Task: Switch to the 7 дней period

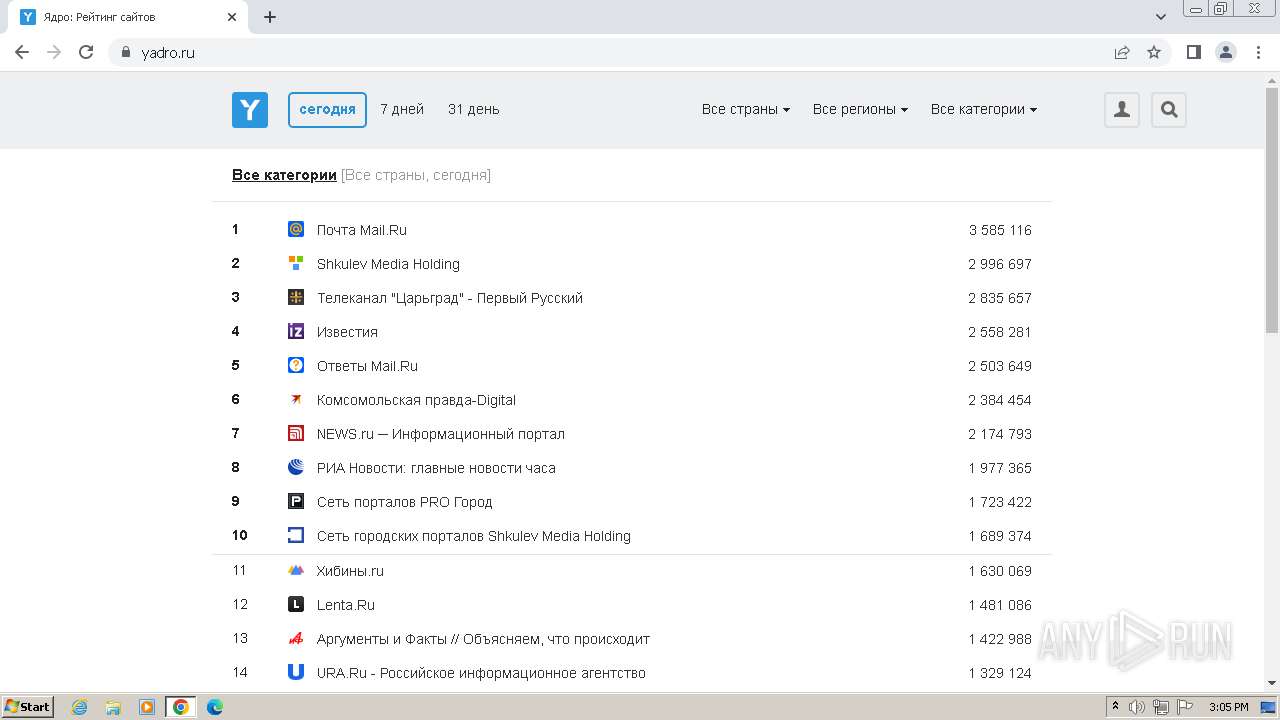Action: click(402, 109)
